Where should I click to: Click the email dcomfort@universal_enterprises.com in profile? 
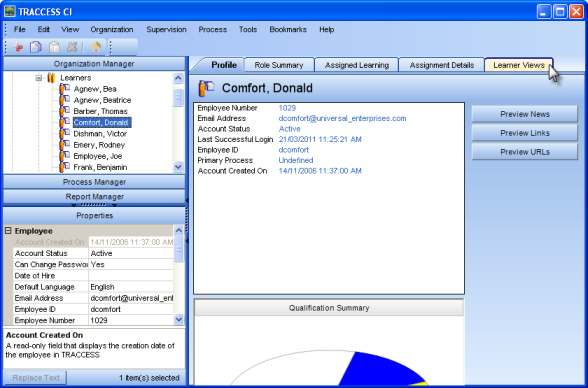point(342,118)
